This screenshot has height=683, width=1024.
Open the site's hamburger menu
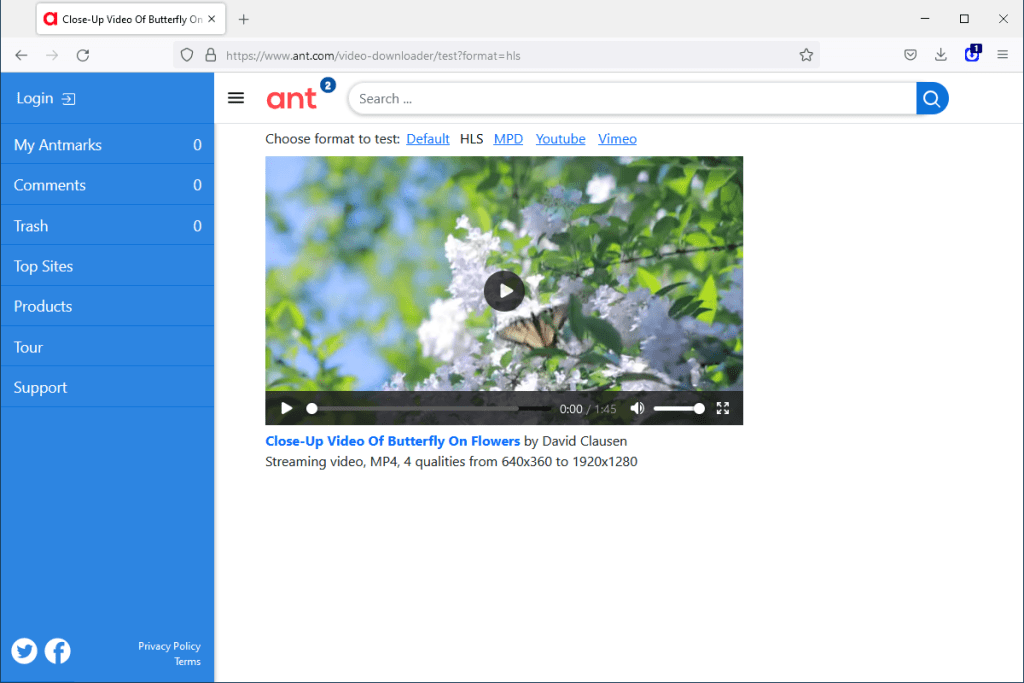(236, 97)
